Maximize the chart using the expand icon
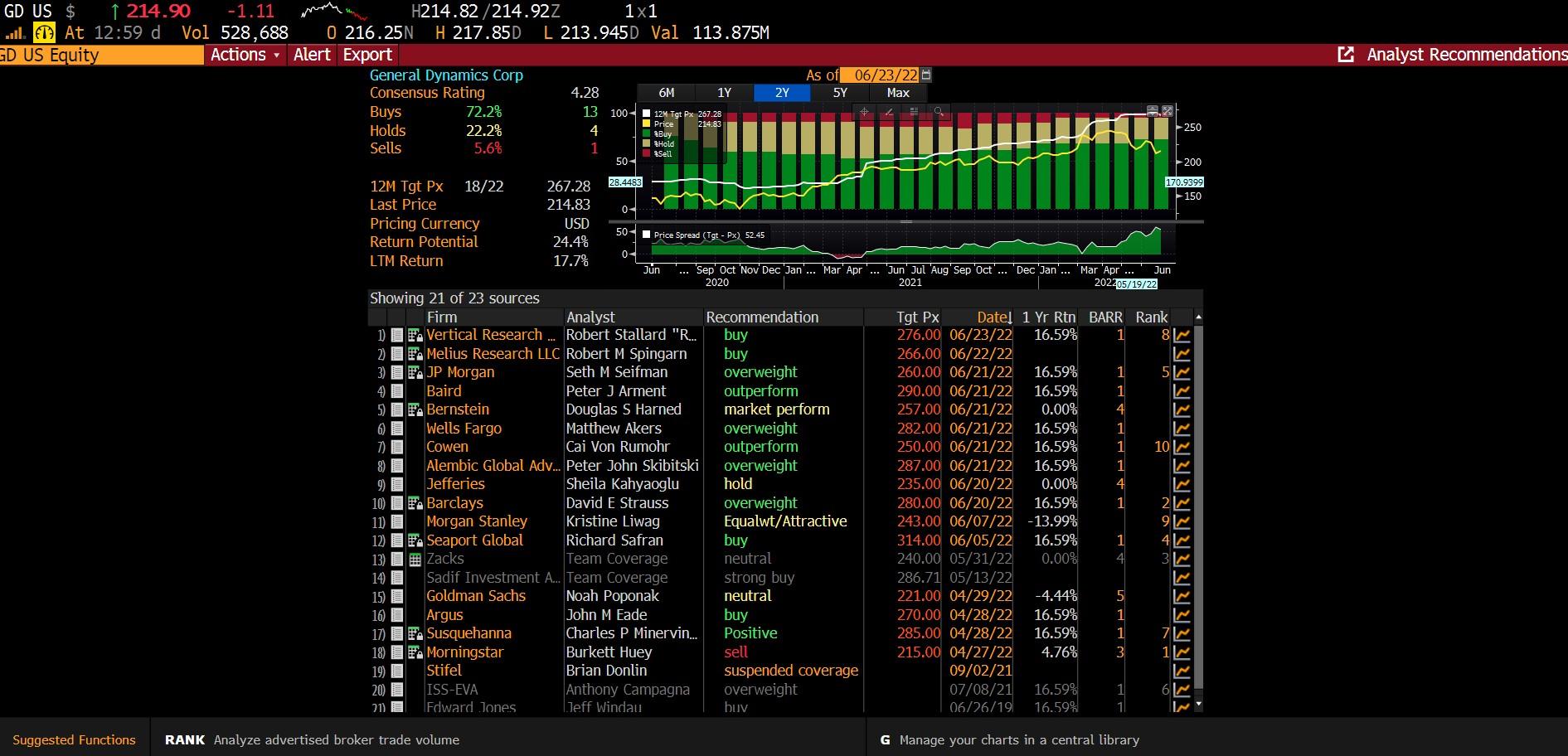The height and width of the screenshot is (756, 1568). tap(1168, 109)
